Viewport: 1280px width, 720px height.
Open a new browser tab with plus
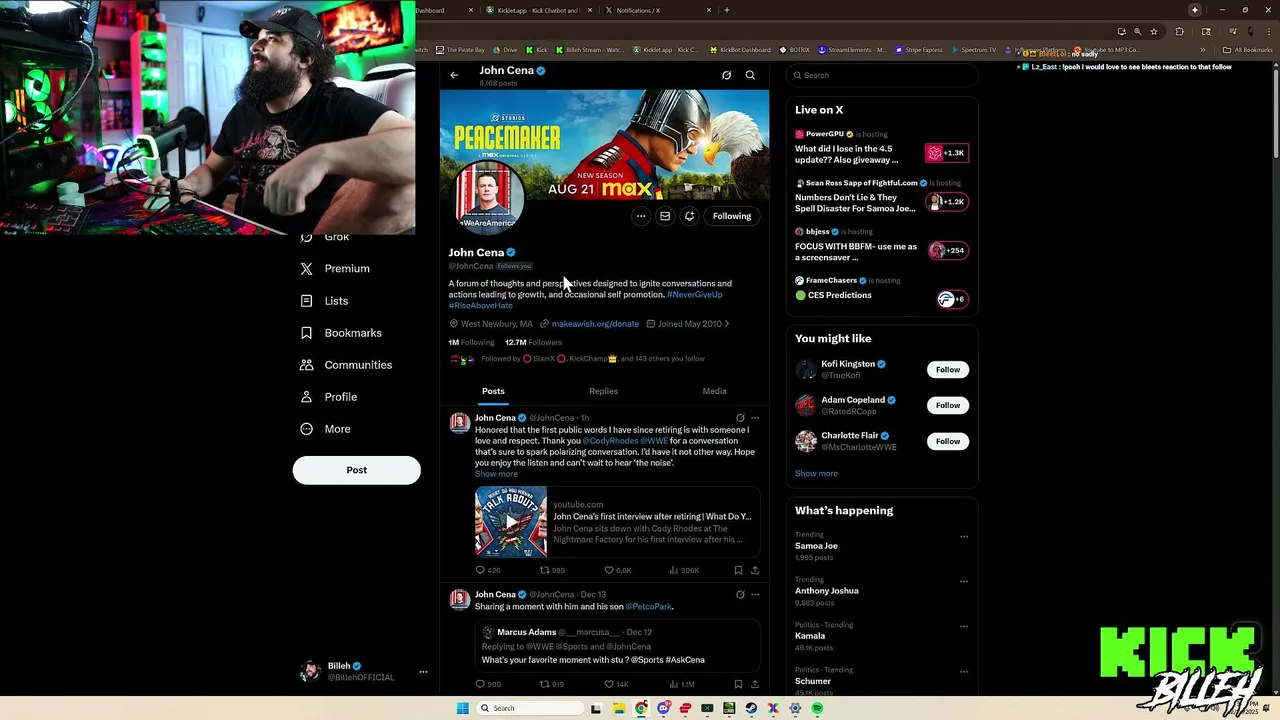pos(726,10)
